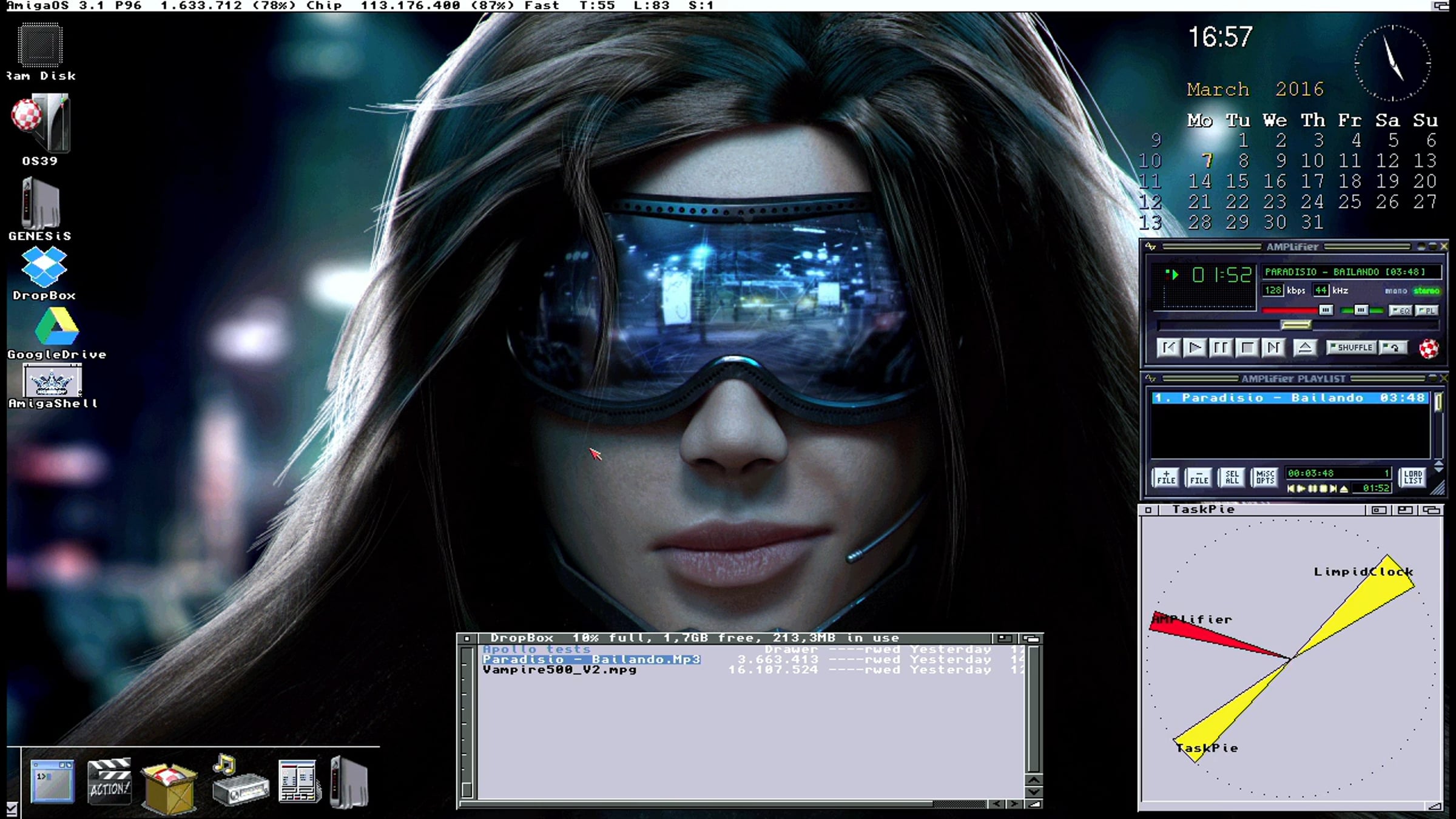Launch the music receiver dock icon
This screenshot has height=819, width=1456.
pyautogui.click(x=240, y=780)
